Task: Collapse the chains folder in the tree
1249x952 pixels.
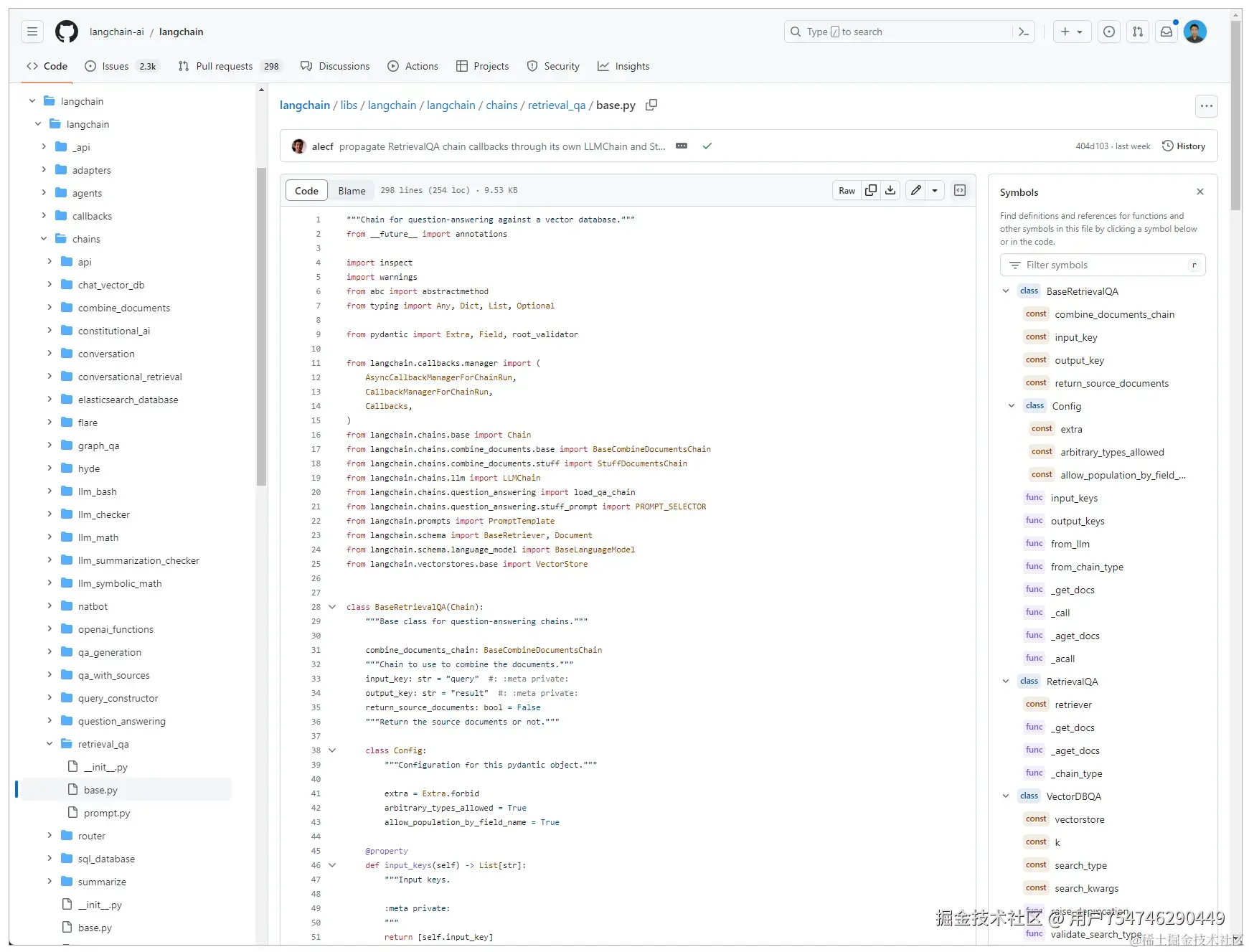Action: (x=44, y=239)
